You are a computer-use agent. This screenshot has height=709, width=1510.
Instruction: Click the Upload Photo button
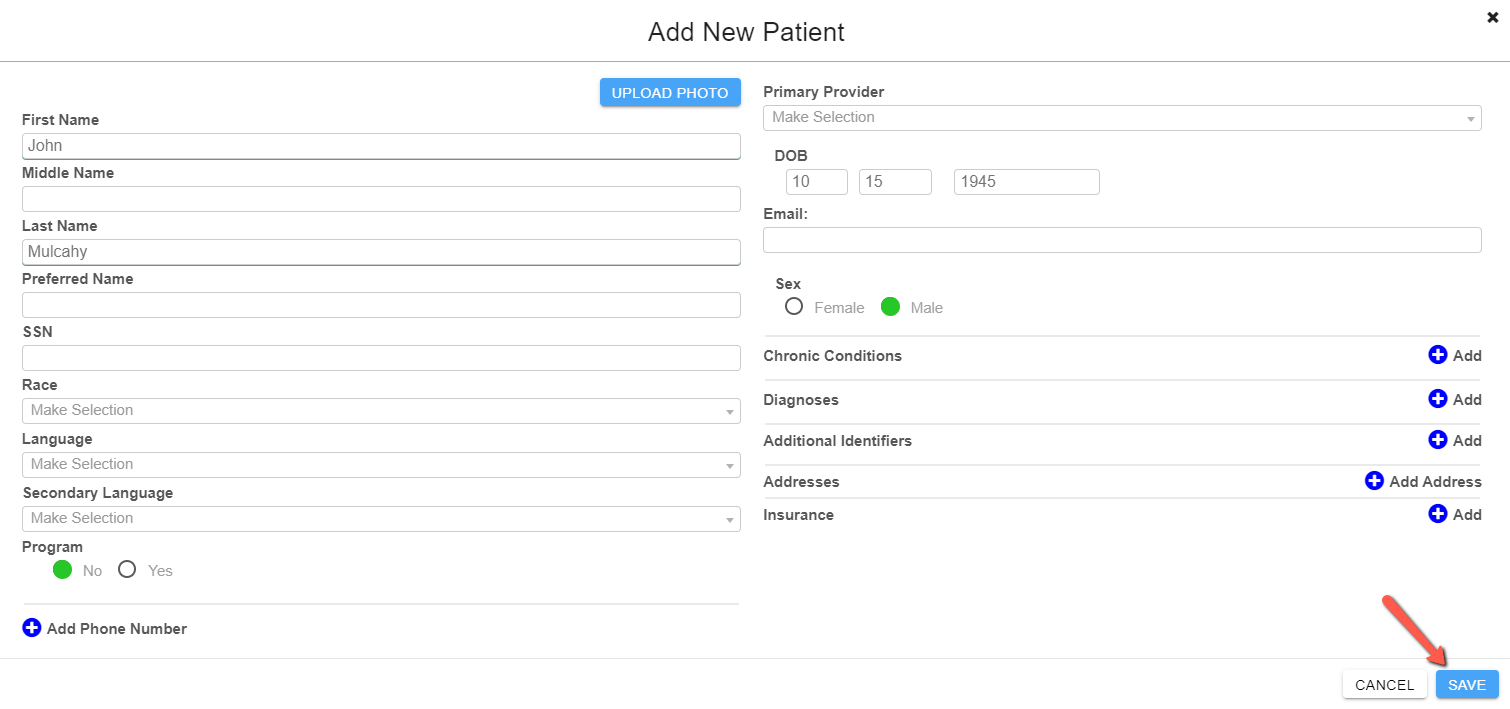click(670, 92)
